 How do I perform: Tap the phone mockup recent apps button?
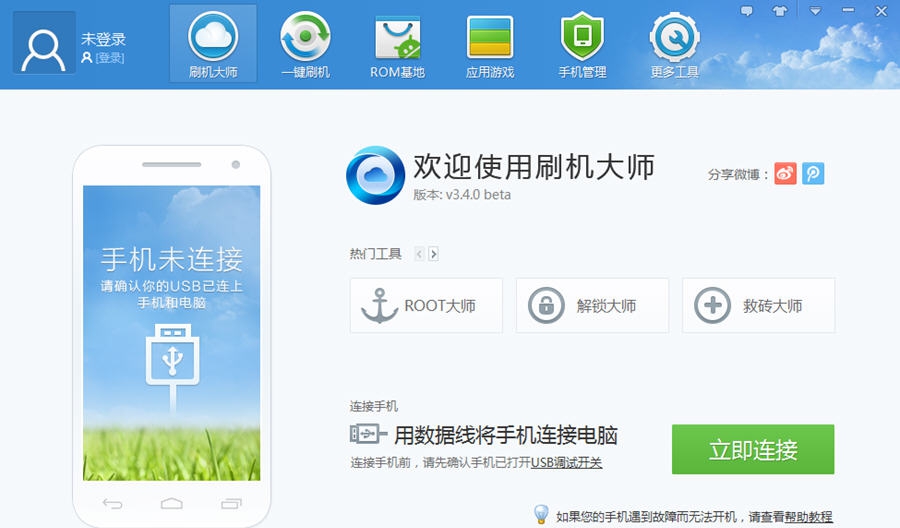point(231,504)
